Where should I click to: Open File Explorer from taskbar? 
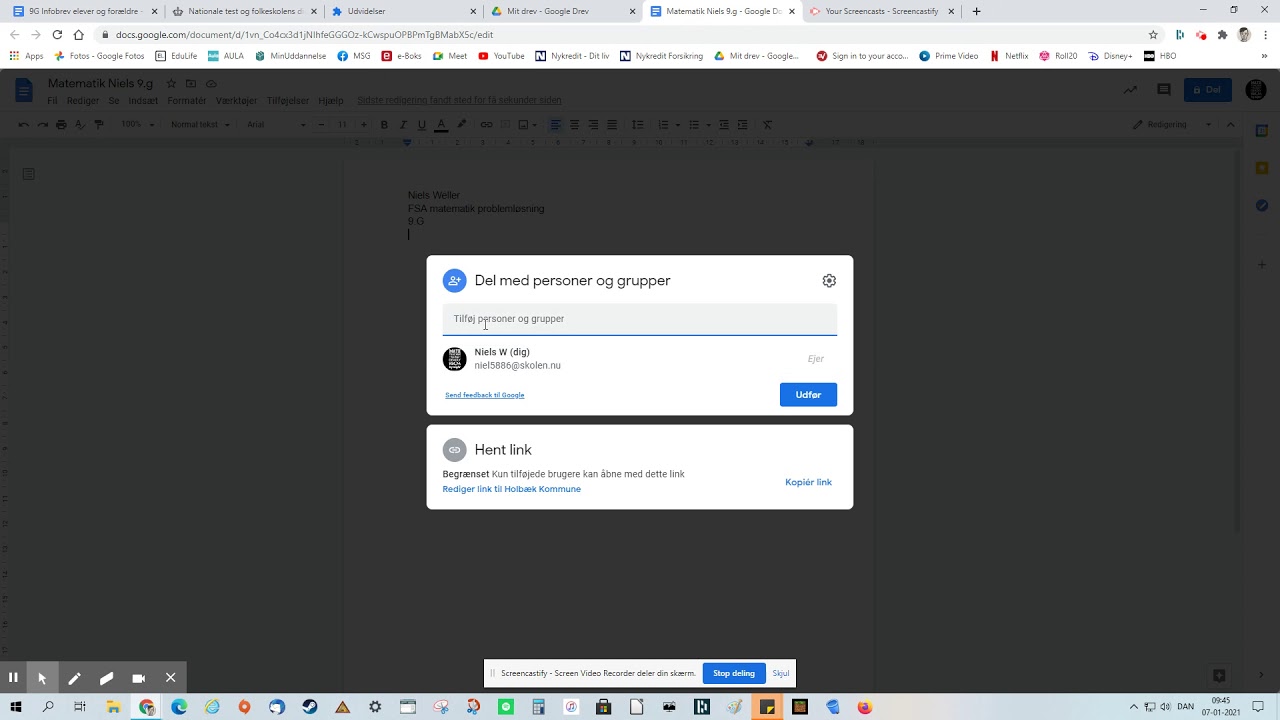(114, 707)
